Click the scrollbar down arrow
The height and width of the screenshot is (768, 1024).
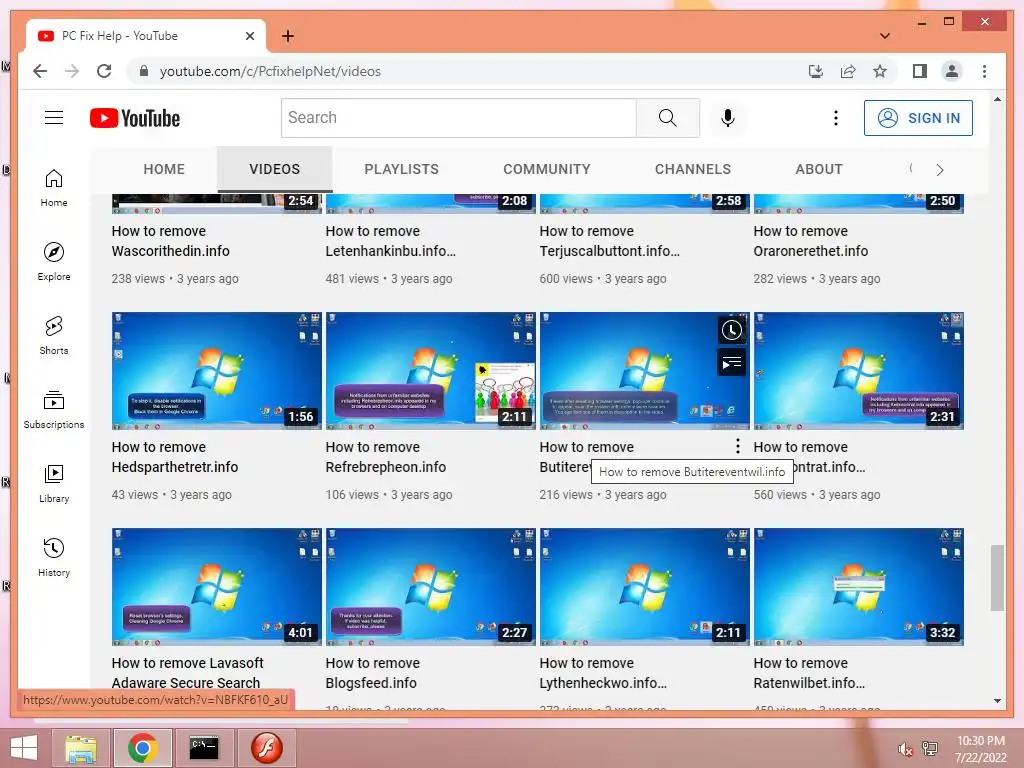click(997, 701)
